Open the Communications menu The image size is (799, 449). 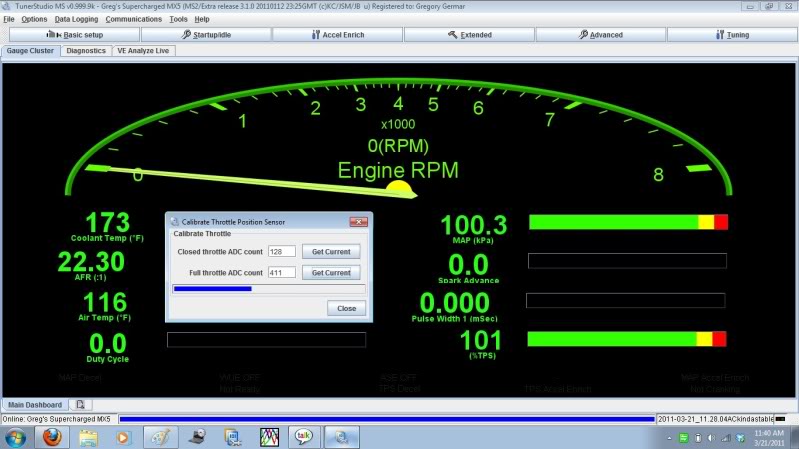click(133, 19)
